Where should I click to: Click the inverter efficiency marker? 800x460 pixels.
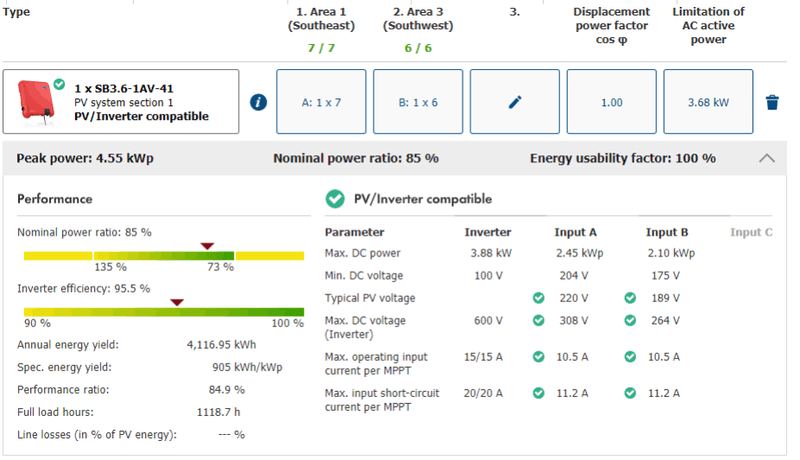point(177,302)
